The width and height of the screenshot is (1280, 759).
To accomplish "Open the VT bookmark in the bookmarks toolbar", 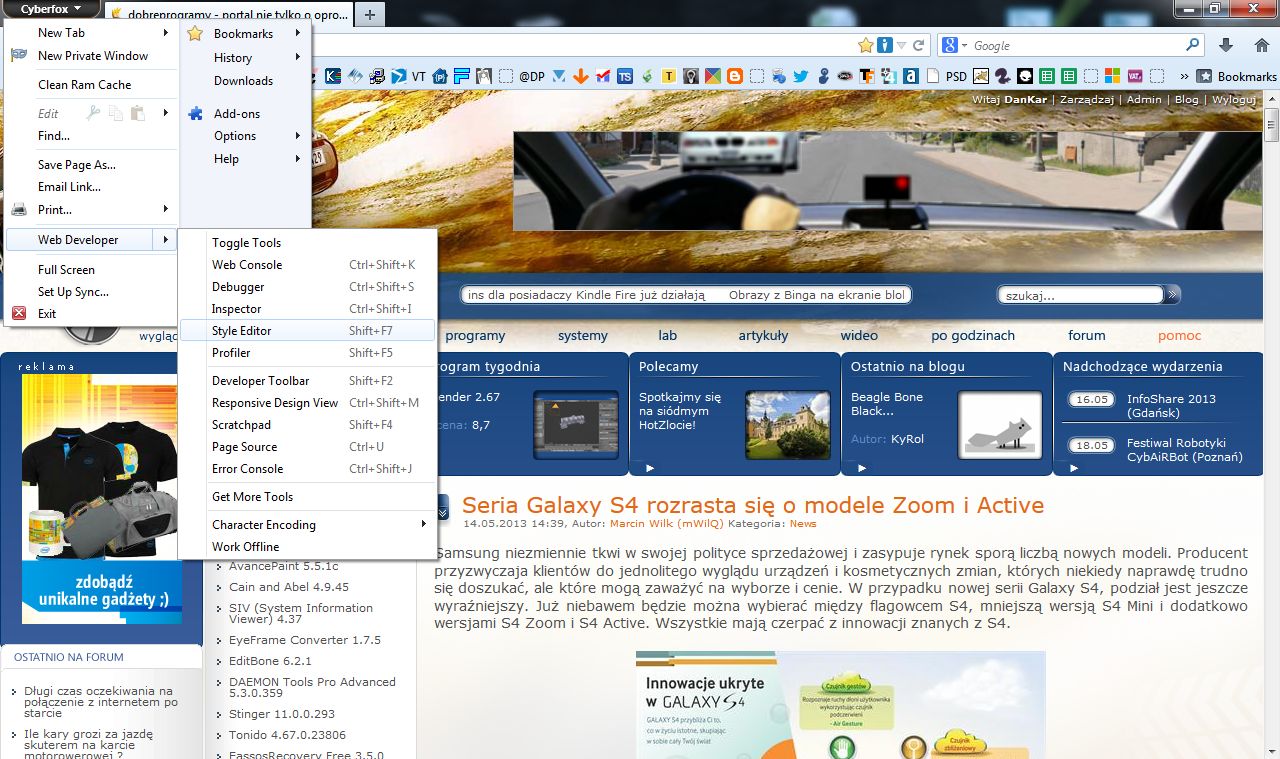I will pos(419,76).
